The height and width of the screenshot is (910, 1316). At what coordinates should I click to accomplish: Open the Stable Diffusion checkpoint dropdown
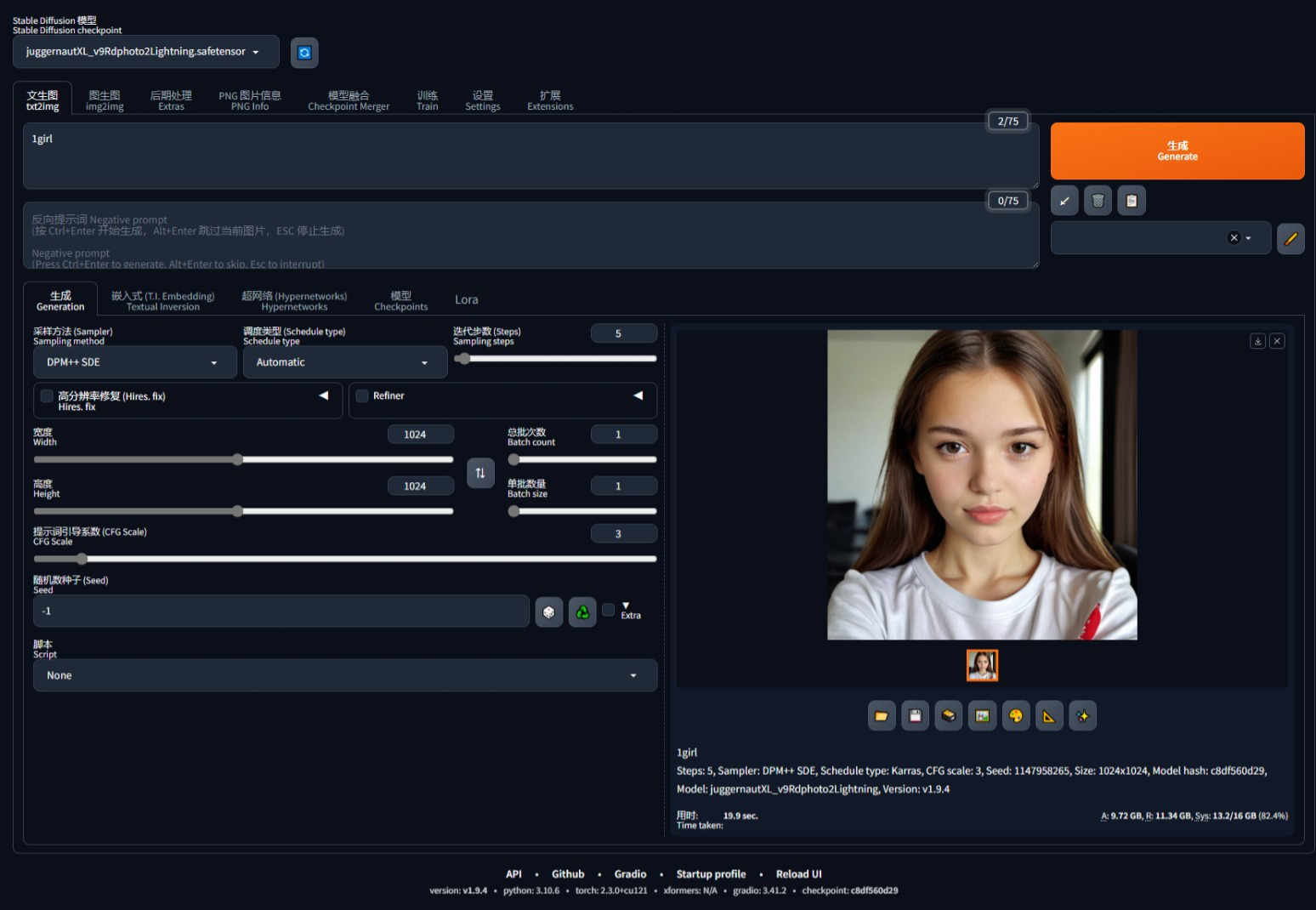(x=146, y=52)
